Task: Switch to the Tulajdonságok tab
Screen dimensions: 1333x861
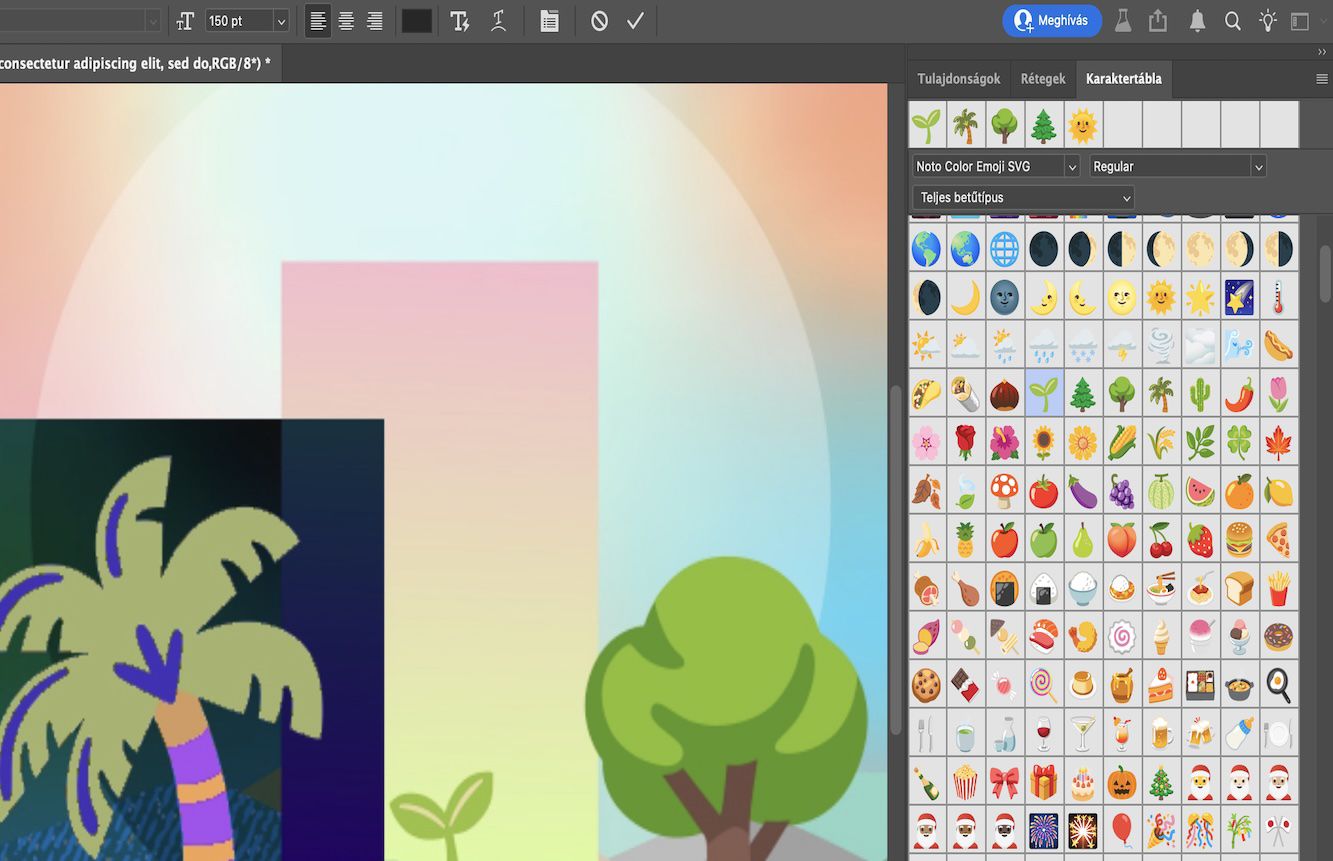Action: tap(959, 79)
